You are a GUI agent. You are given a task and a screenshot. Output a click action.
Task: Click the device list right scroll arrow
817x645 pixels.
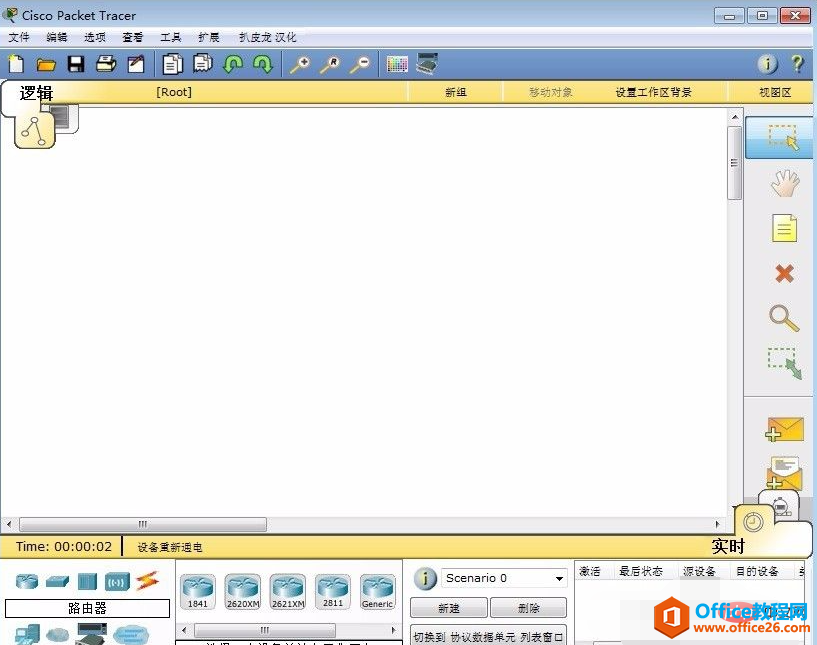[x=393, y=630]
